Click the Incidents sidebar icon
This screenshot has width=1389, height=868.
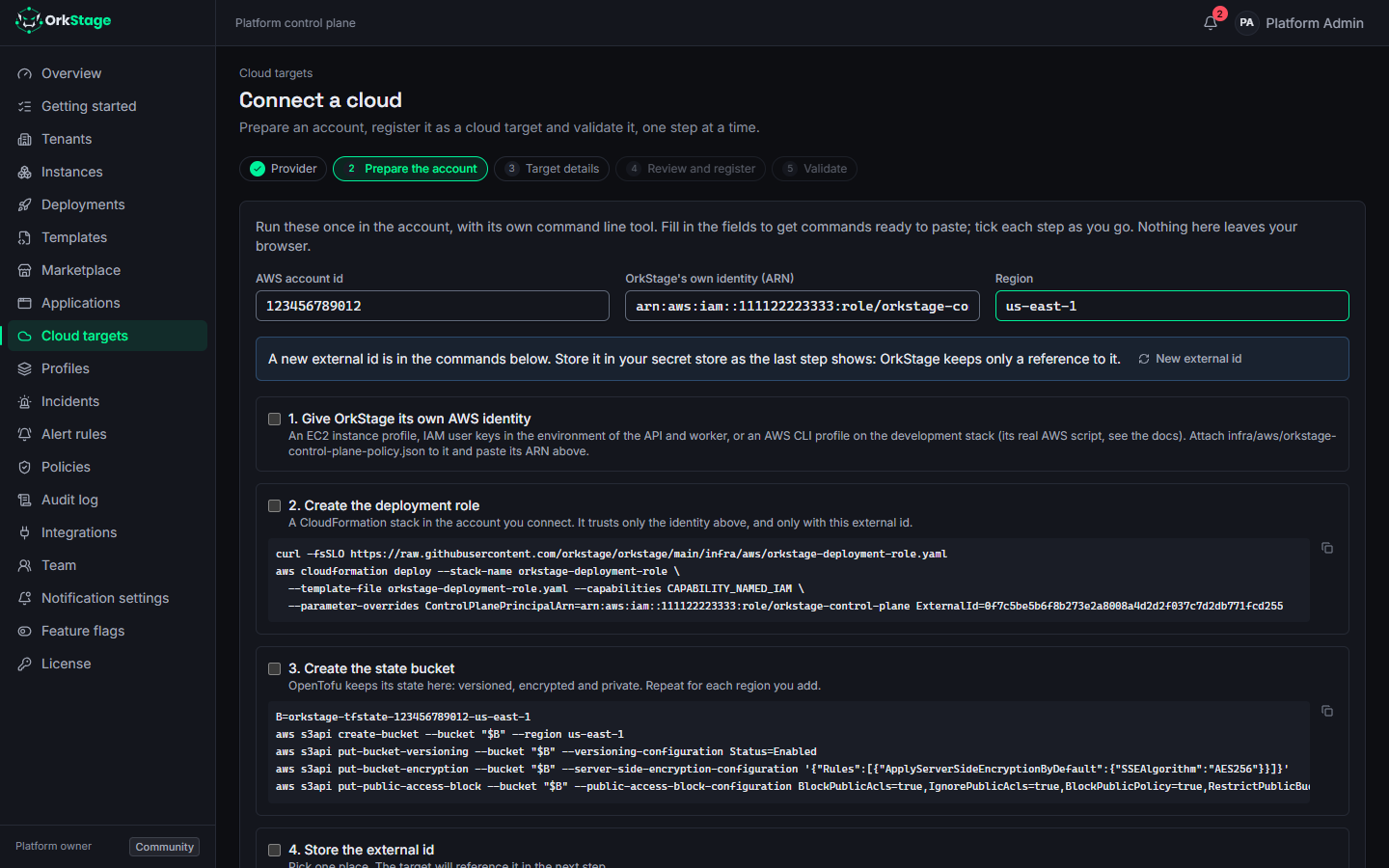point(25,401)
